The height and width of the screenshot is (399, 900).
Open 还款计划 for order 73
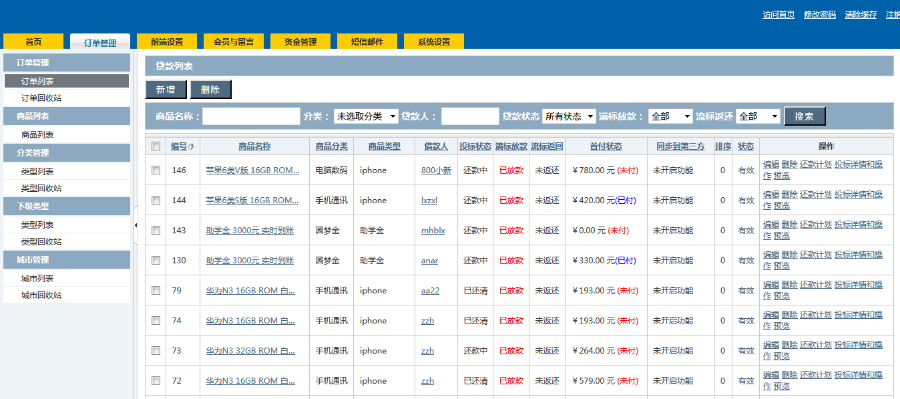pyautogui.click(x=816, y=345)
